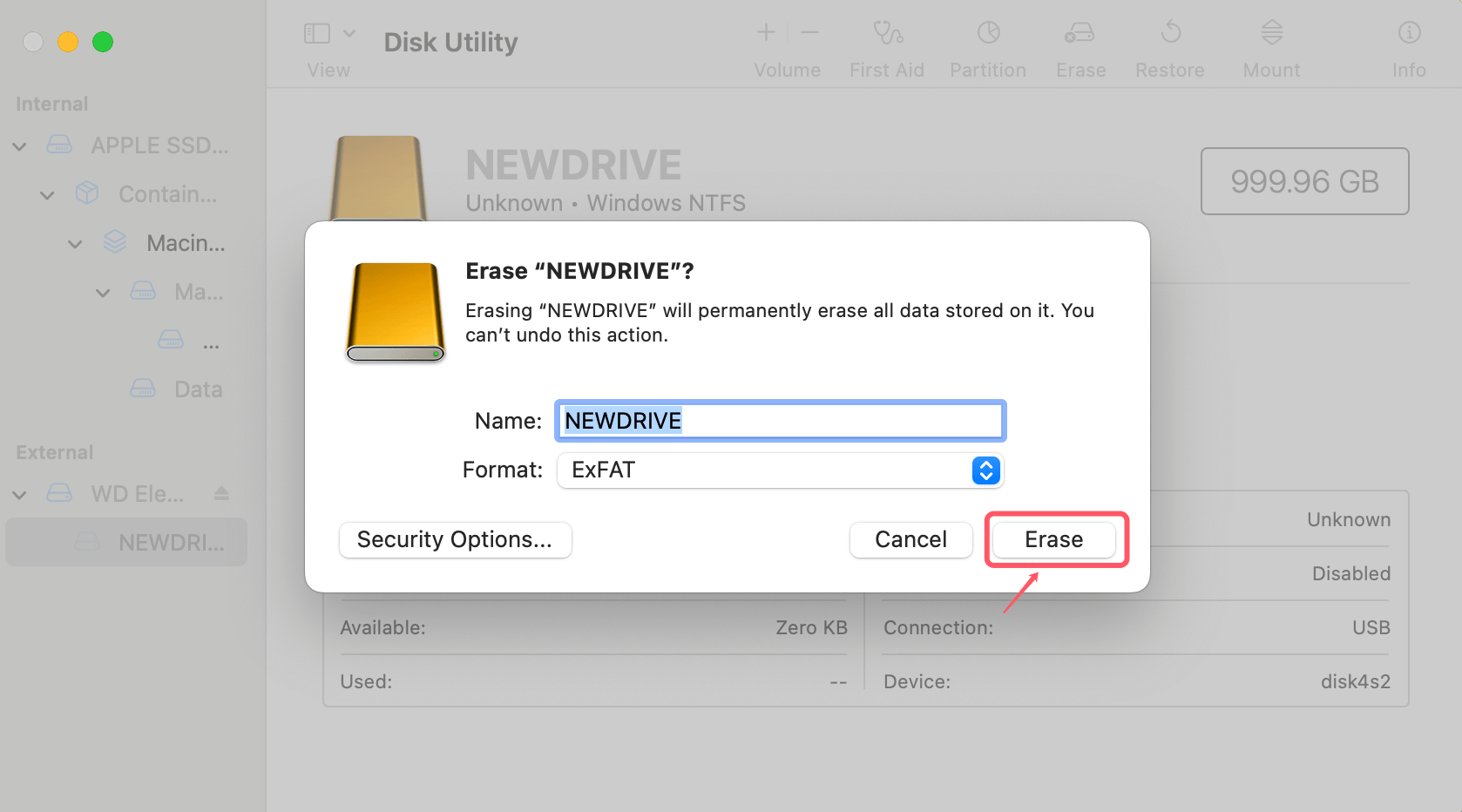This screenshot has height=812, width=1462.
Task: Click the Restore toolbar icon
Action: pos(1169,44)
